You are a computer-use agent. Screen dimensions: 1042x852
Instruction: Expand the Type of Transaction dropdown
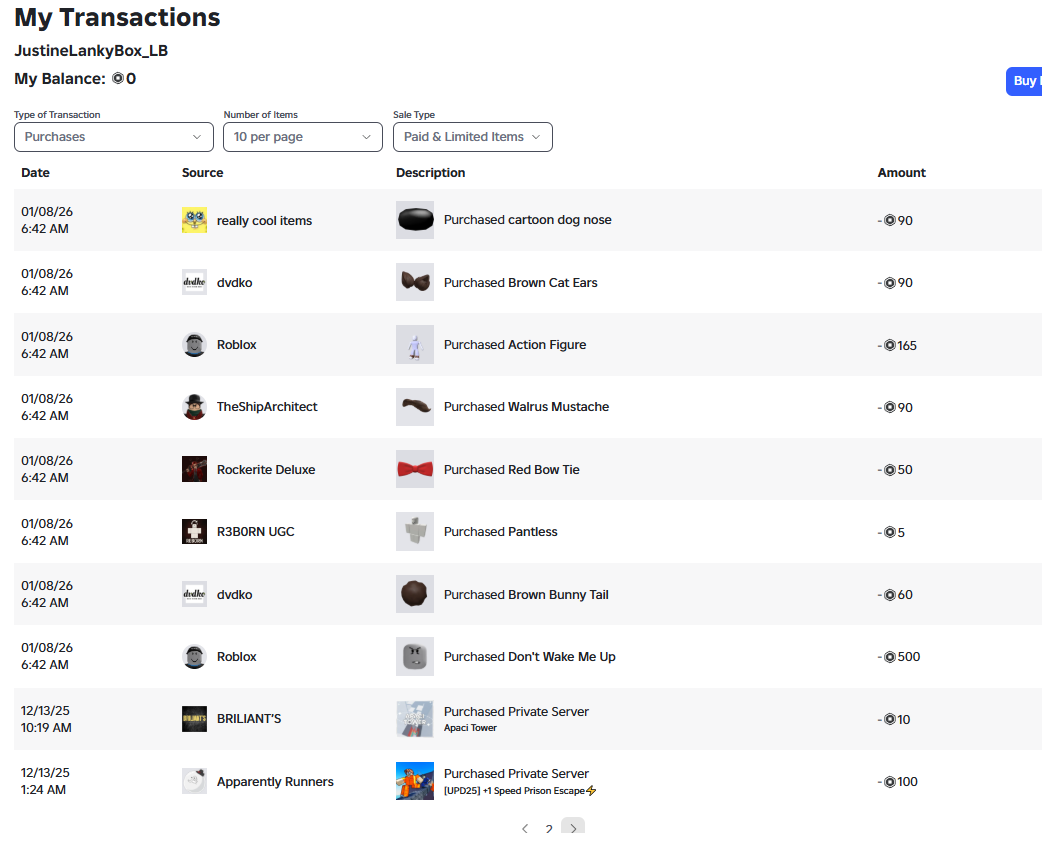(114, 137)
